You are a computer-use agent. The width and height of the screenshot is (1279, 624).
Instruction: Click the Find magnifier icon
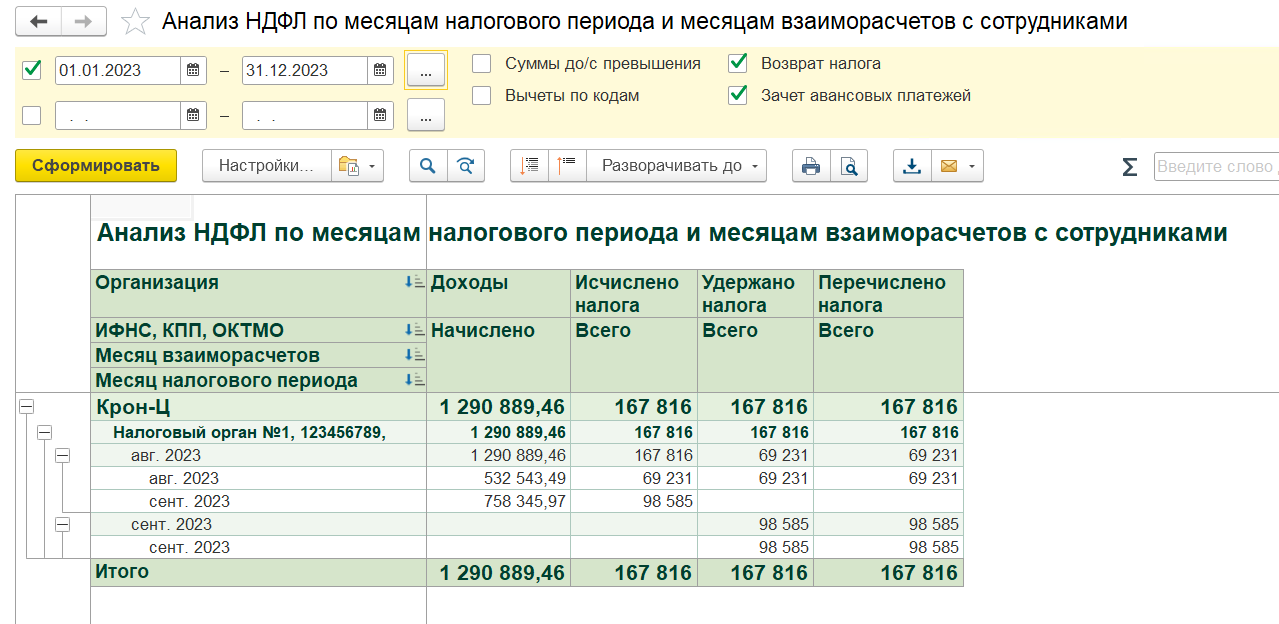point(428,166)
